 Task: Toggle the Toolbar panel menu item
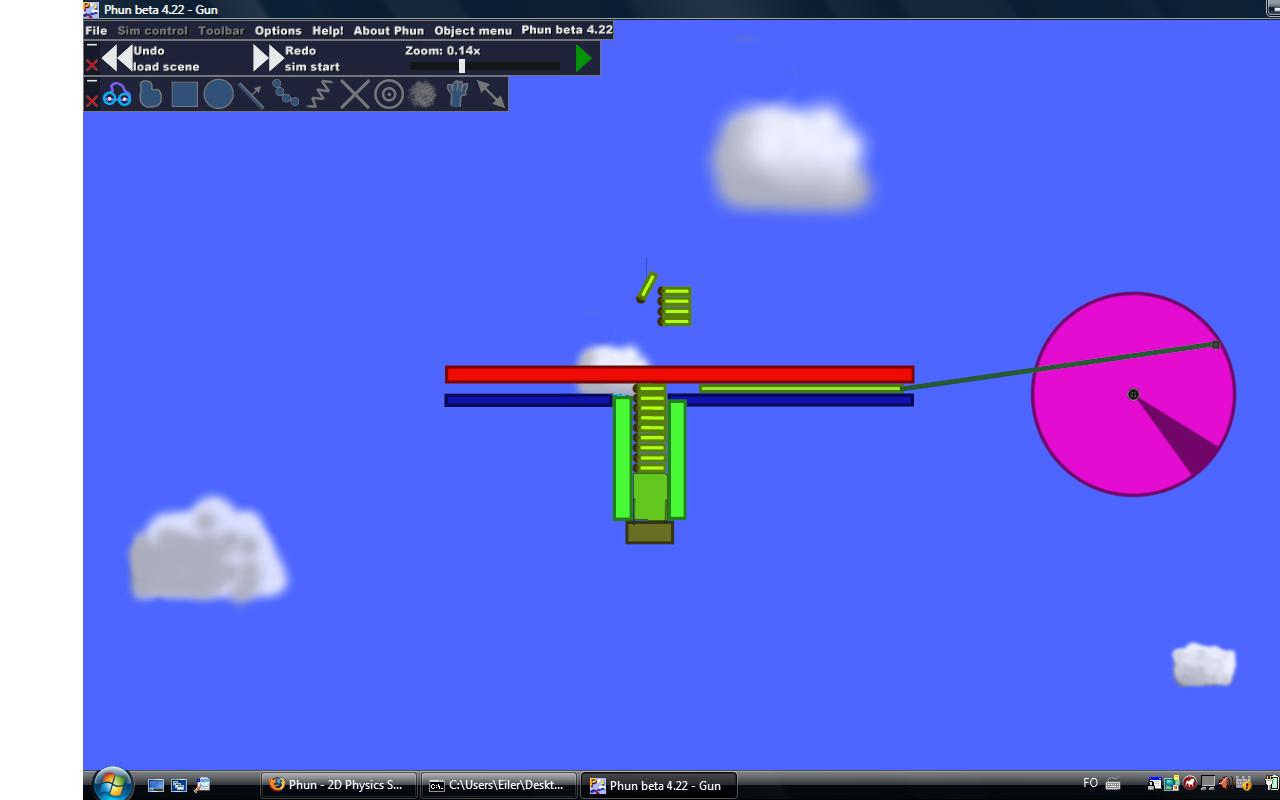pyautogui.click(x=221, y=30)
